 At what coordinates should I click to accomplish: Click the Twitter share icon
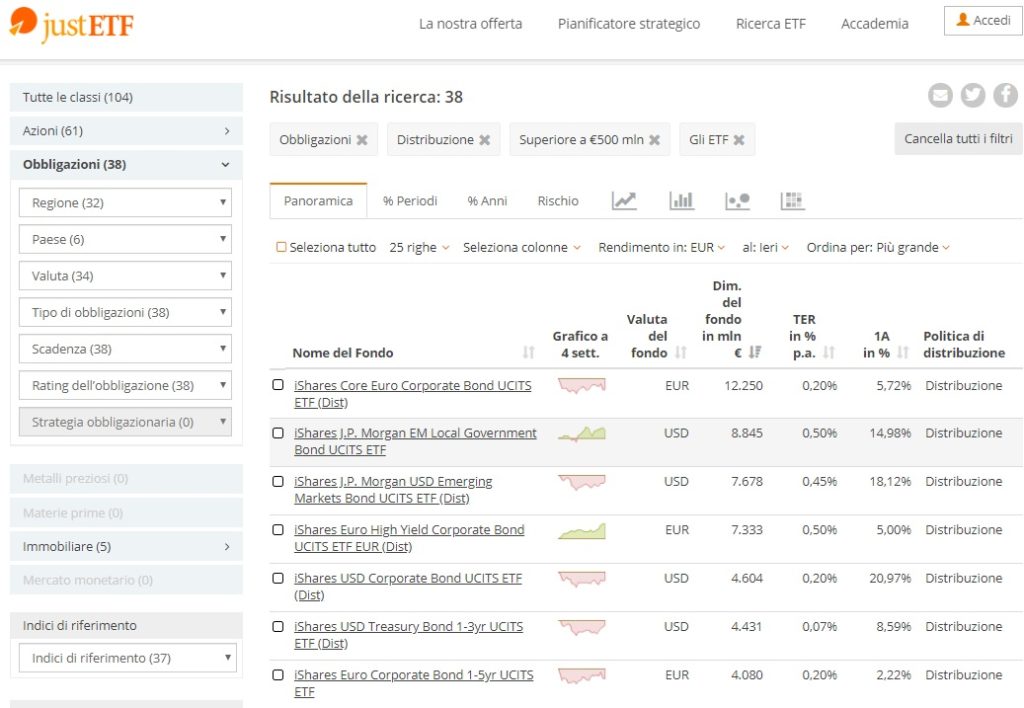[x=973, y=96]
